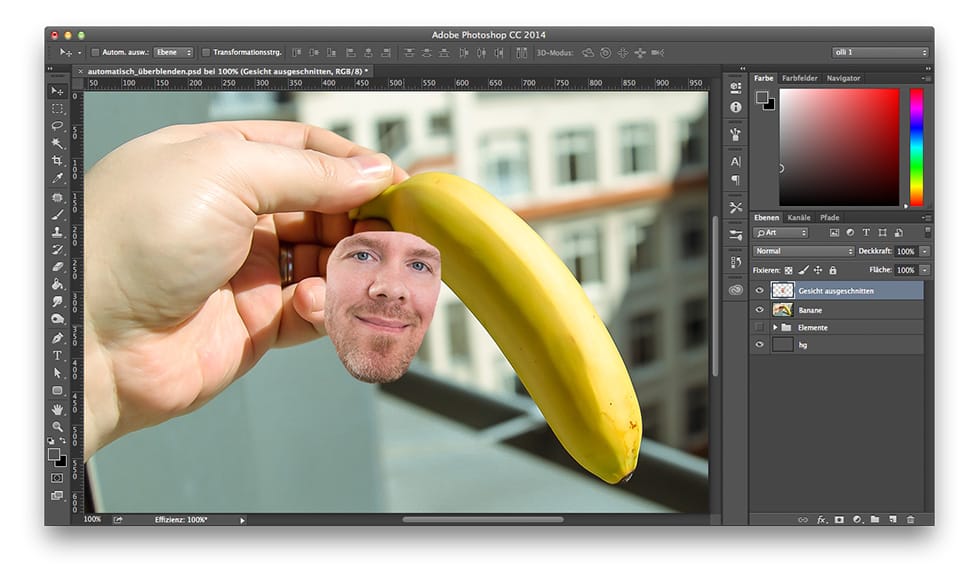Select the automatisch_überblenden.psd document tab
The width and height of the screenshot is (980, 585).
click(228, 71)
